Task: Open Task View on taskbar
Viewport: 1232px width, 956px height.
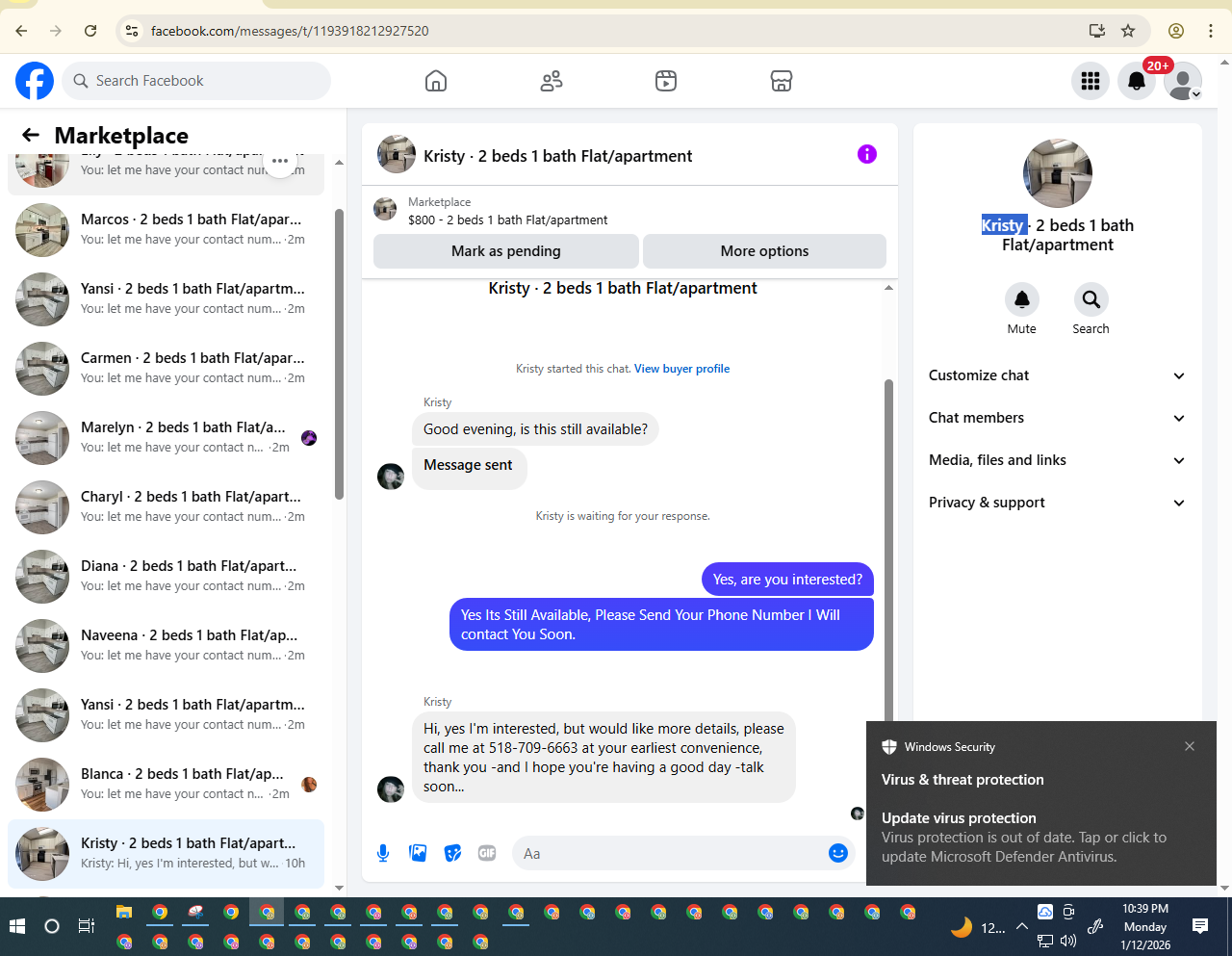Action: pos(86,926)
